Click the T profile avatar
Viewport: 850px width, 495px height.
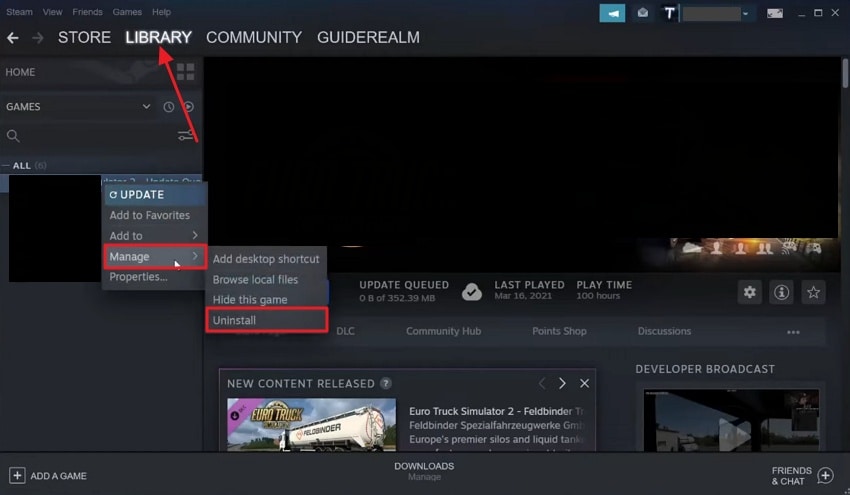[669, 13]
